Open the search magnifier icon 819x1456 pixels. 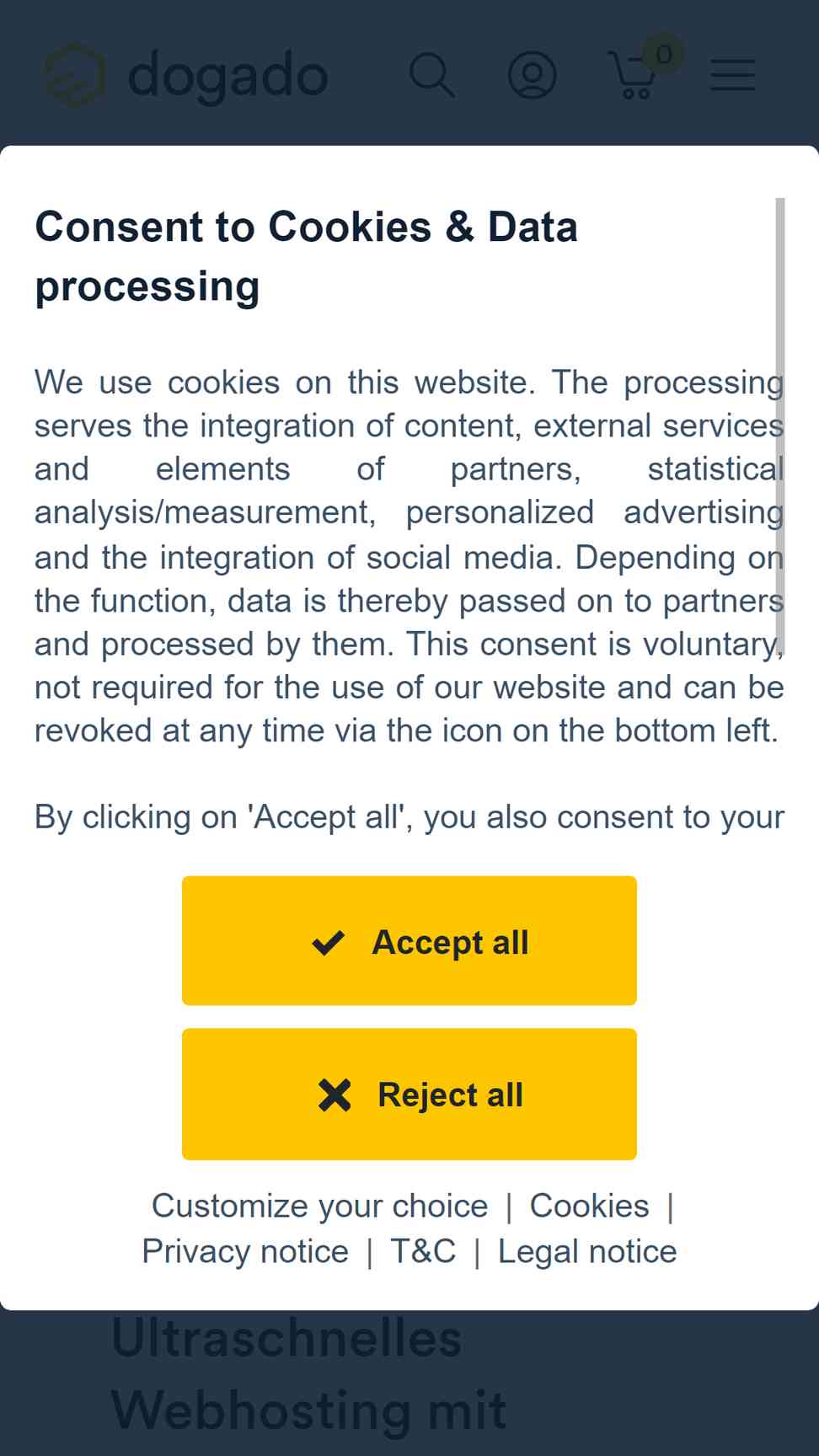432,76
